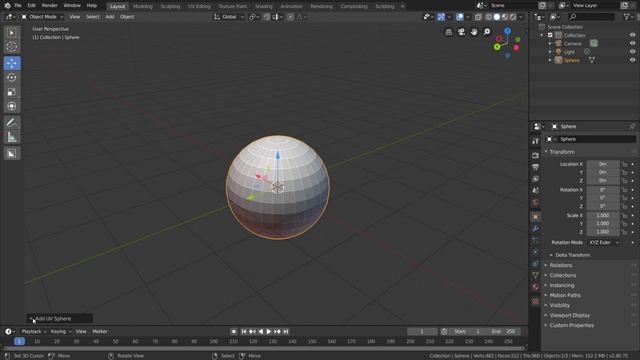Image resolution: width=640 pixels, height=360 pixels.
Task: Expand the Instancing panel
Action: [562, 285]
